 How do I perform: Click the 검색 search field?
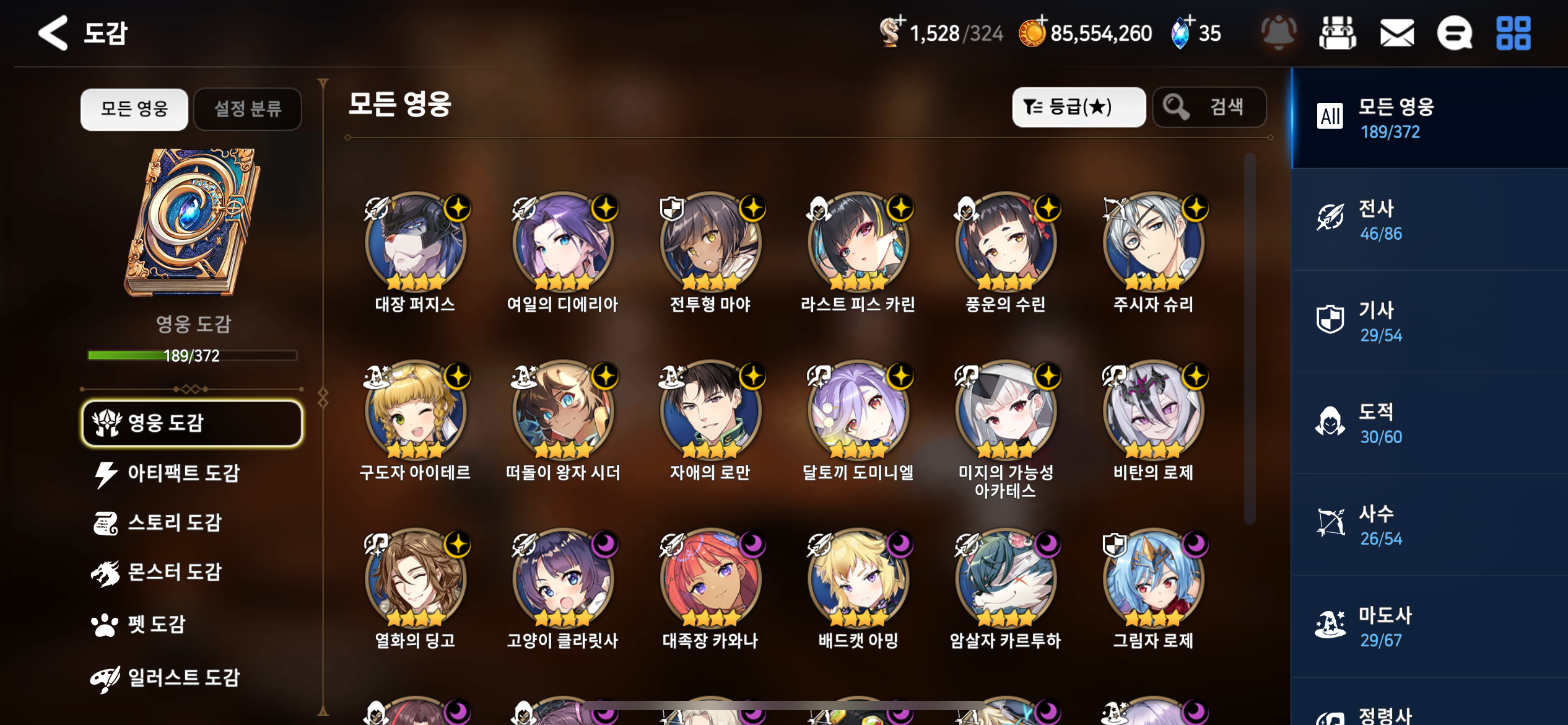point(1209,107)
